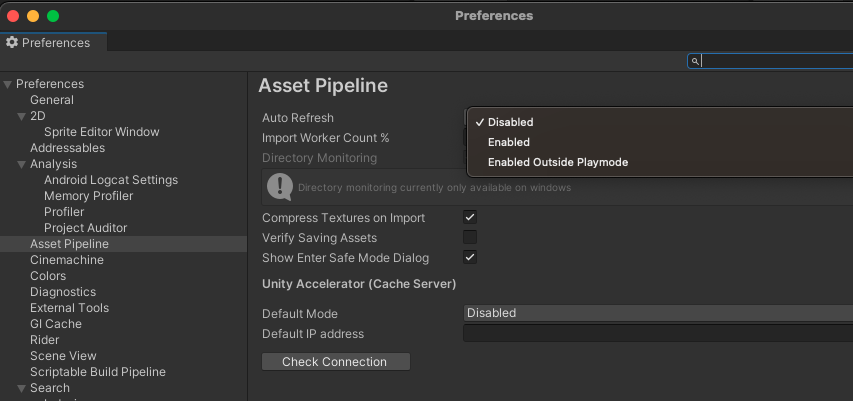Click the search magnifier icon

pos(696,61)
